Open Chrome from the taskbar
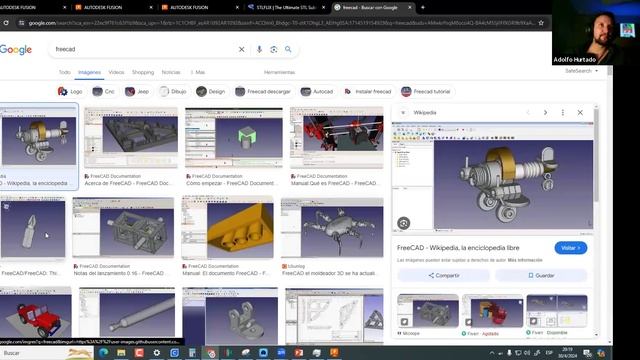 tap(210, 353)
